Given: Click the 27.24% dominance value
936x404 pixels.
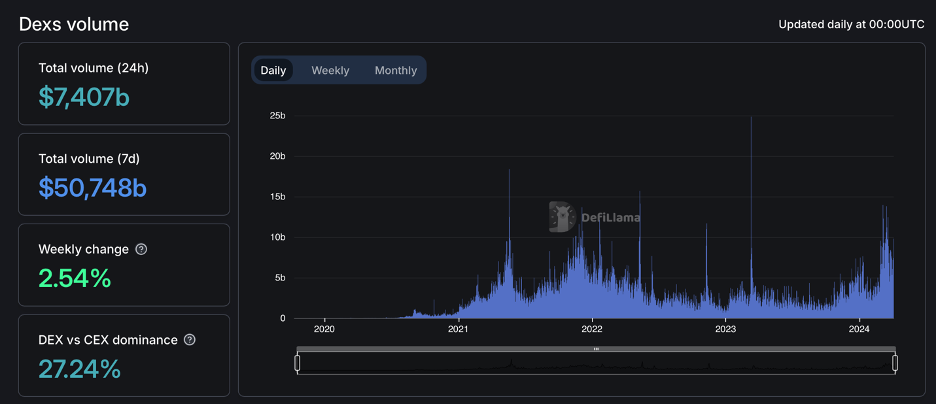Looking at the screenshot, I should click(x=79, y=369).
